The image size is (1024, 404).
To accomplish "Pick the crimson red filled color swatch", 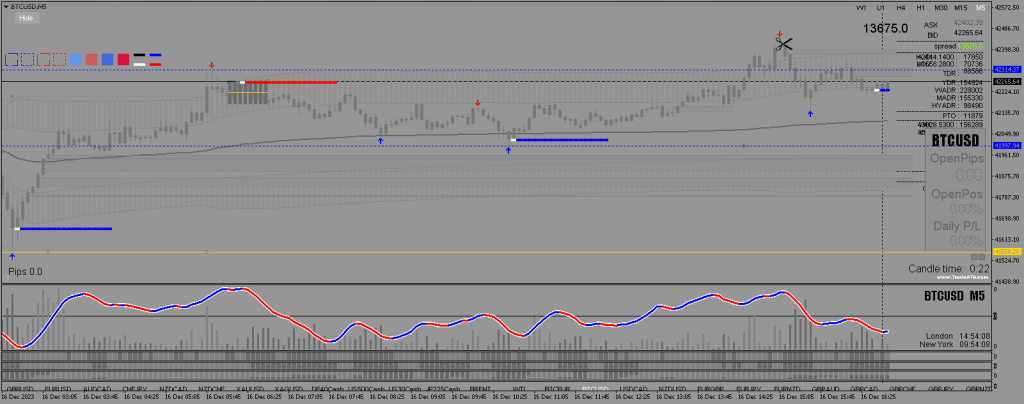I will pyautogui.click(x=123, y=59).
